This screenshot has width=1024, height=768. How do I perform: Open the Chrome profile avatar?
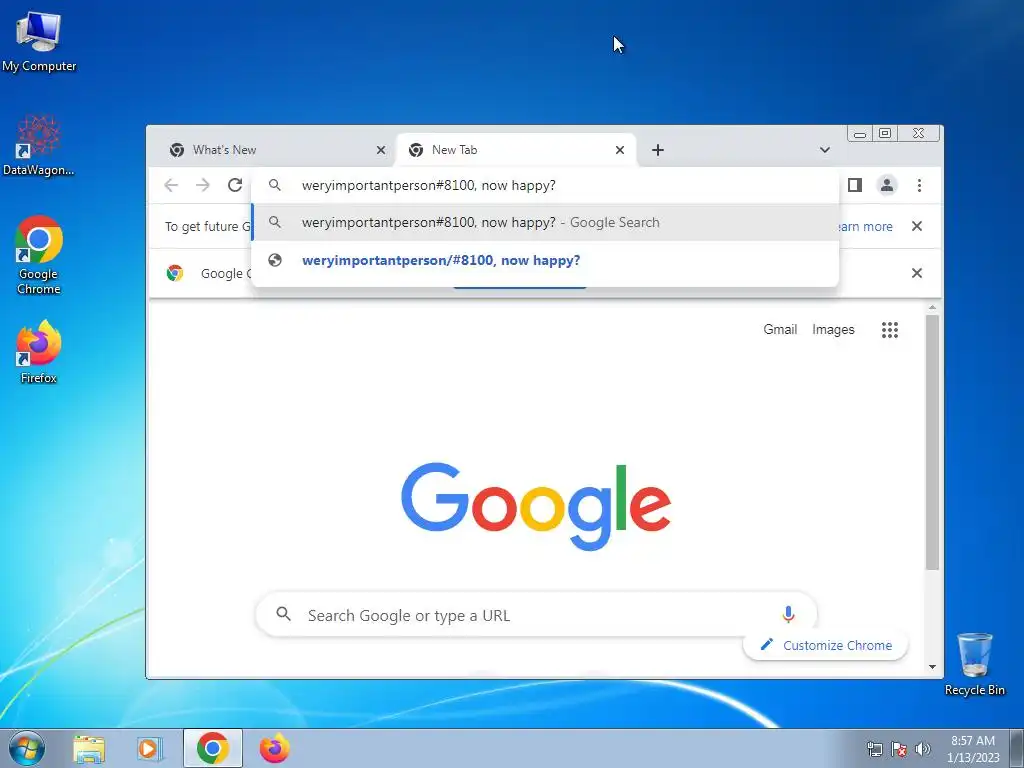pyautogui.click(x=887, y=185)
